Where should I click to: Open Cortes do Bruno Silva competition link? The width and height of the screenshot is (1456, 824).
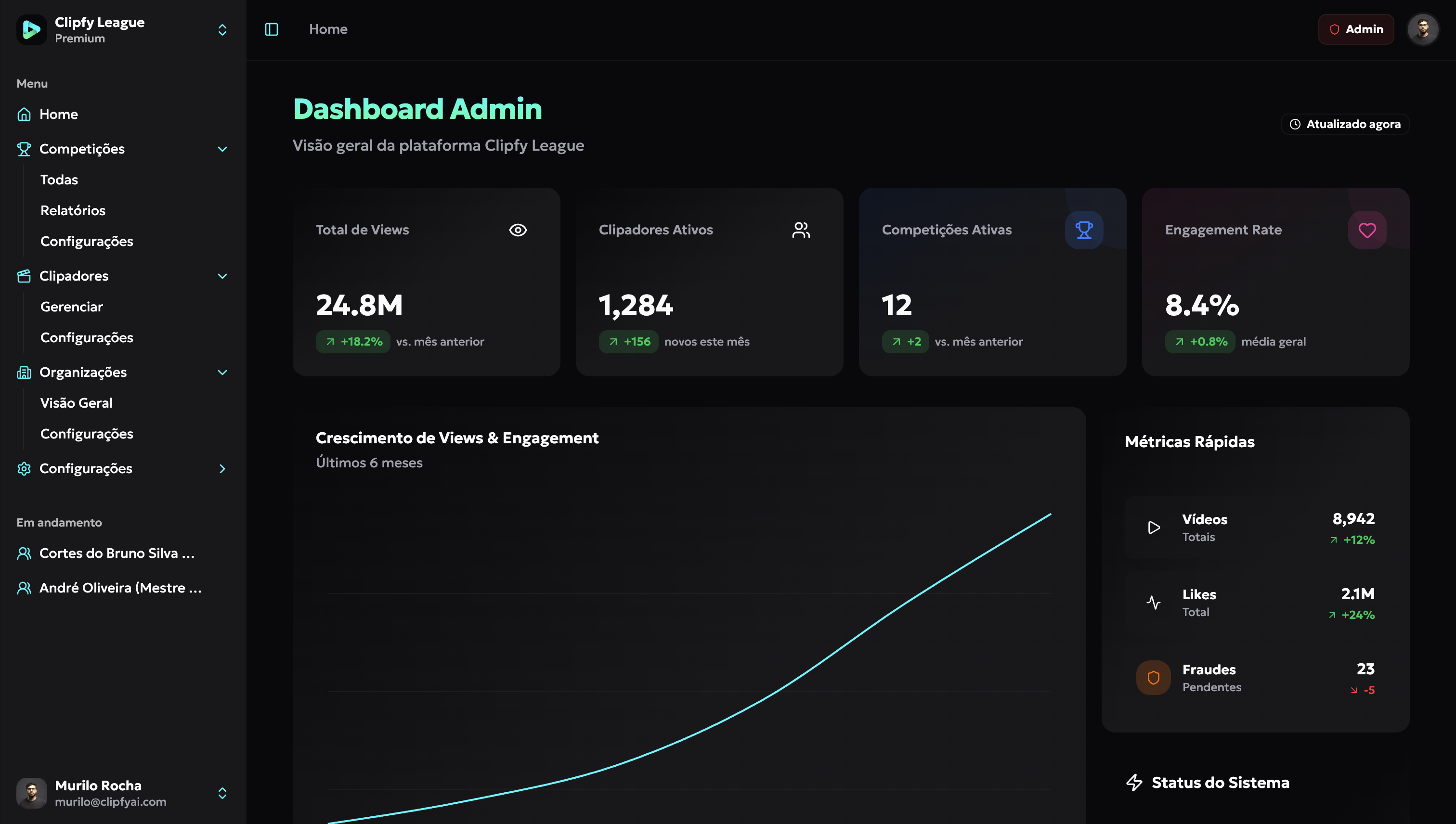coord(117,553)
